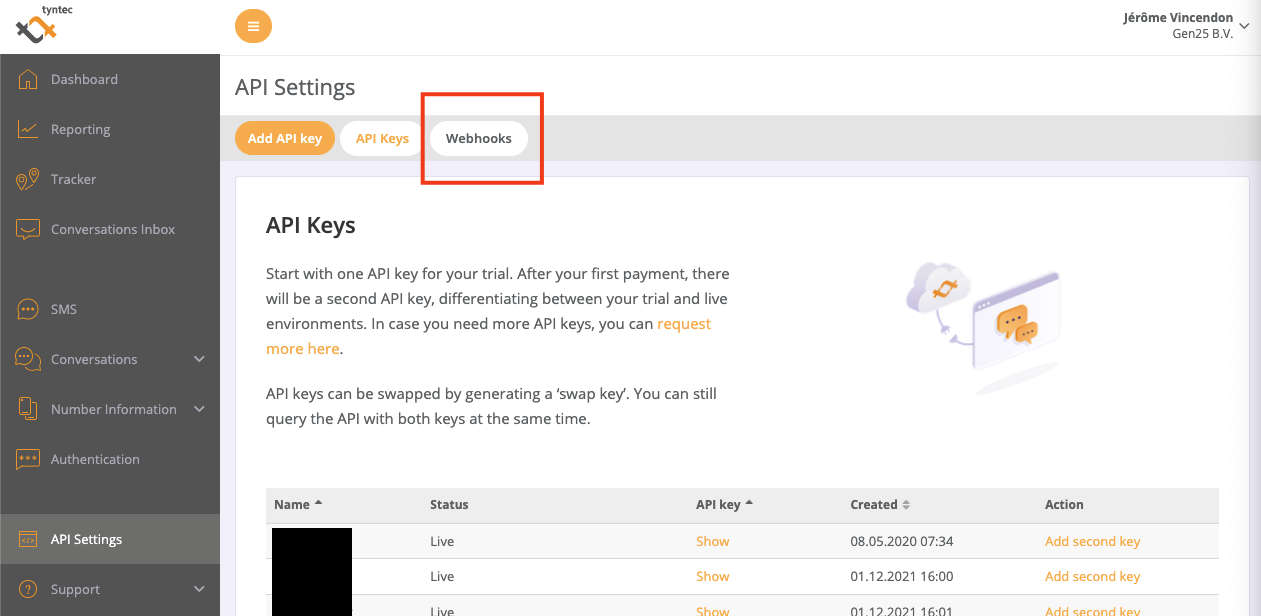Click the Reporting chart icon
This screenshot has width=1261, height=616.
pyautogui.click(x=28, y=129)
